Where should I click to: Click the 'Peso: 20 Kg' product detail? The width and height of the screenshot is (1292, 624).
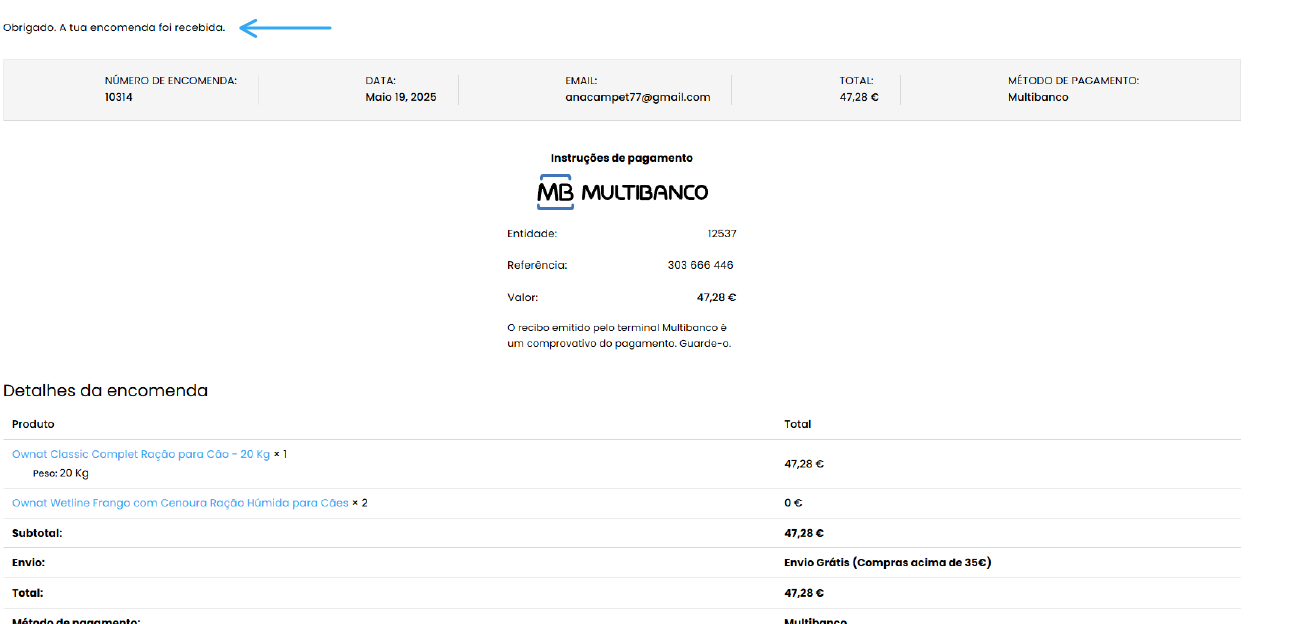(x=60, y=474)
